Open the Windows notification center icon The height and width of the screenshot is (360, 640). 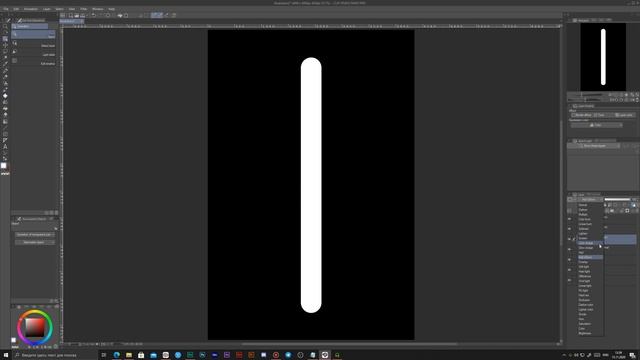pos(632,355)
